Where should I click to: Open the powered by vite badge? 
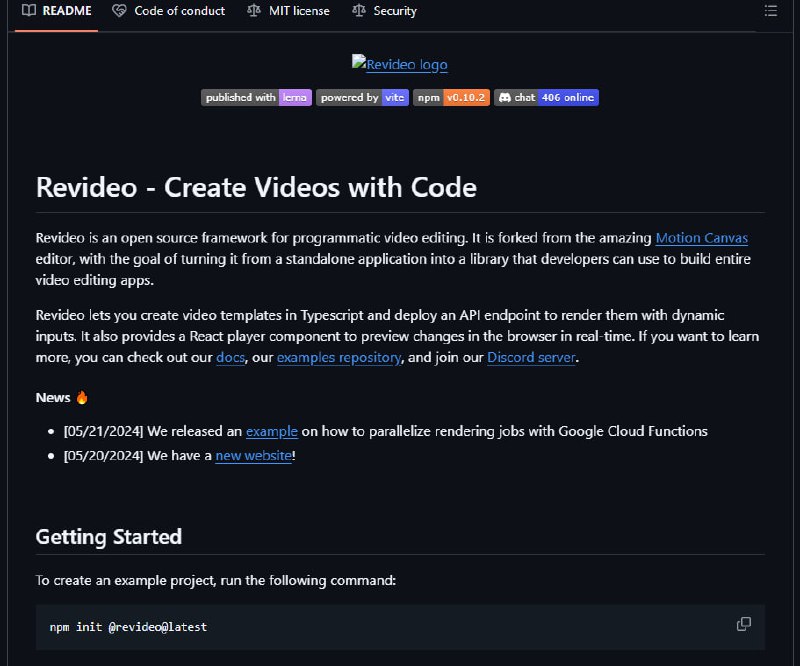[362, 97]
